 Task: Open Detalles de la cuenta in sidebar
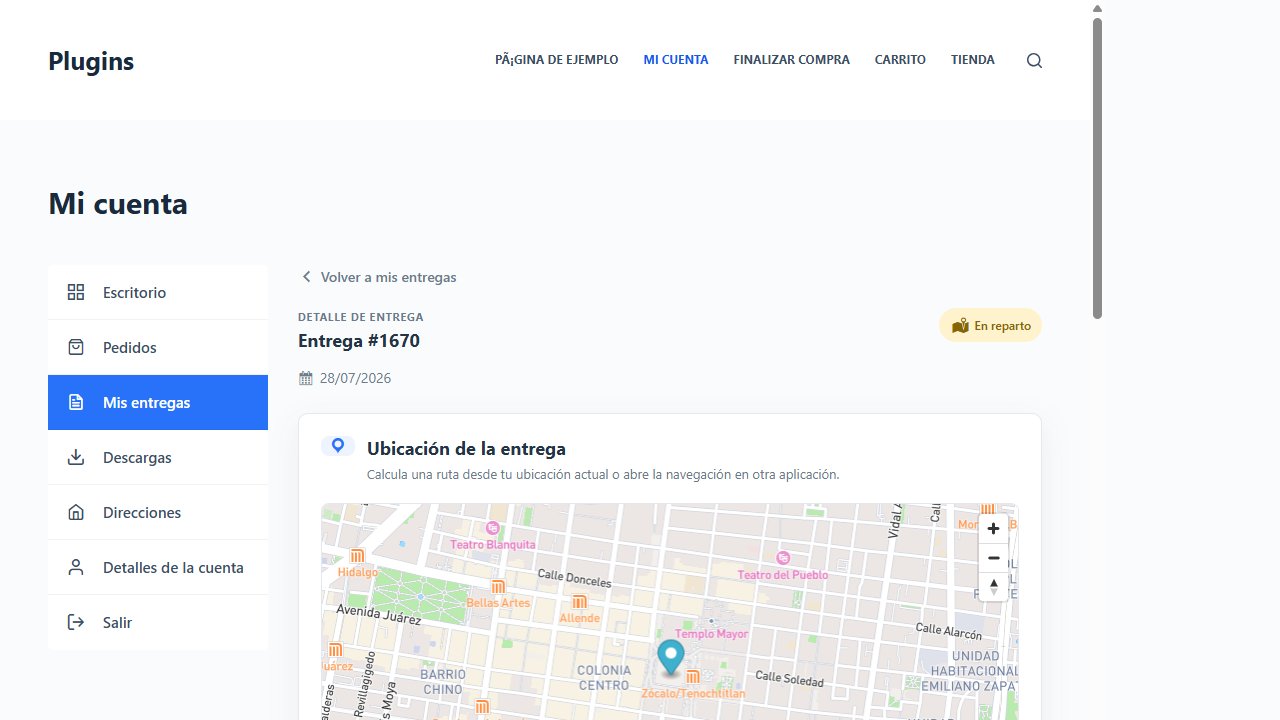158,567
